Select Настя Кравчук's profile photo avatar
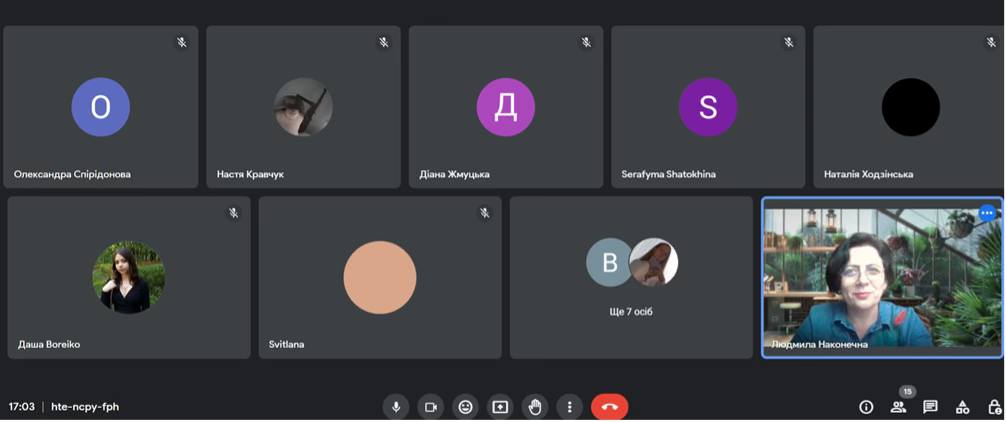This screenshot has height=422, width=1006. pos(303,107)
